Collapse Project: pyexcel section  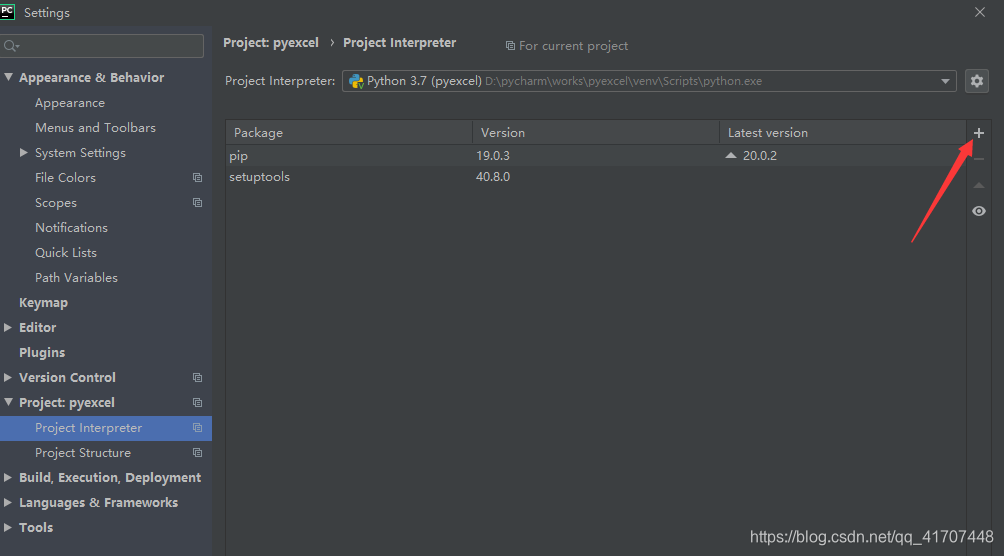point(8,402)
